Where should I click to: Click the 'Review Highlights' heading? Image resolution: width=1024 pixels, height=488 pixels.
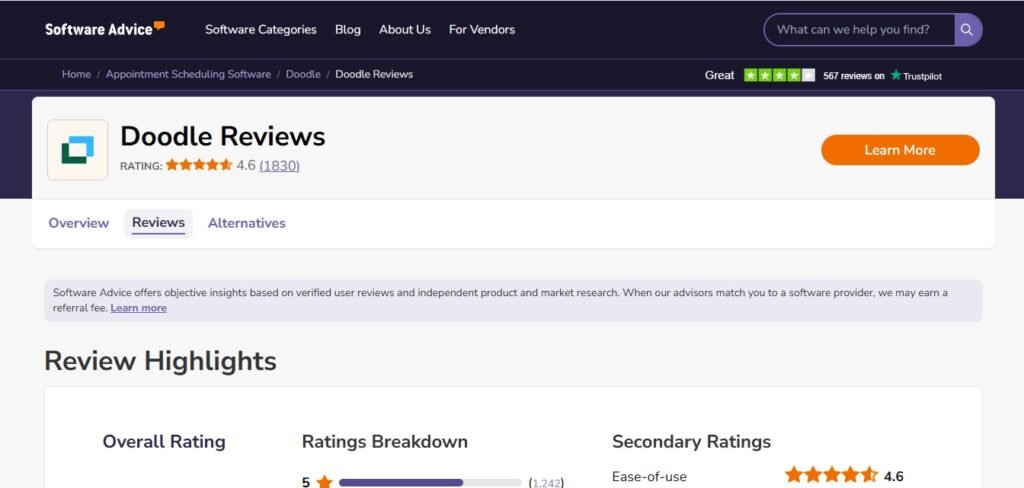(161, 361)
